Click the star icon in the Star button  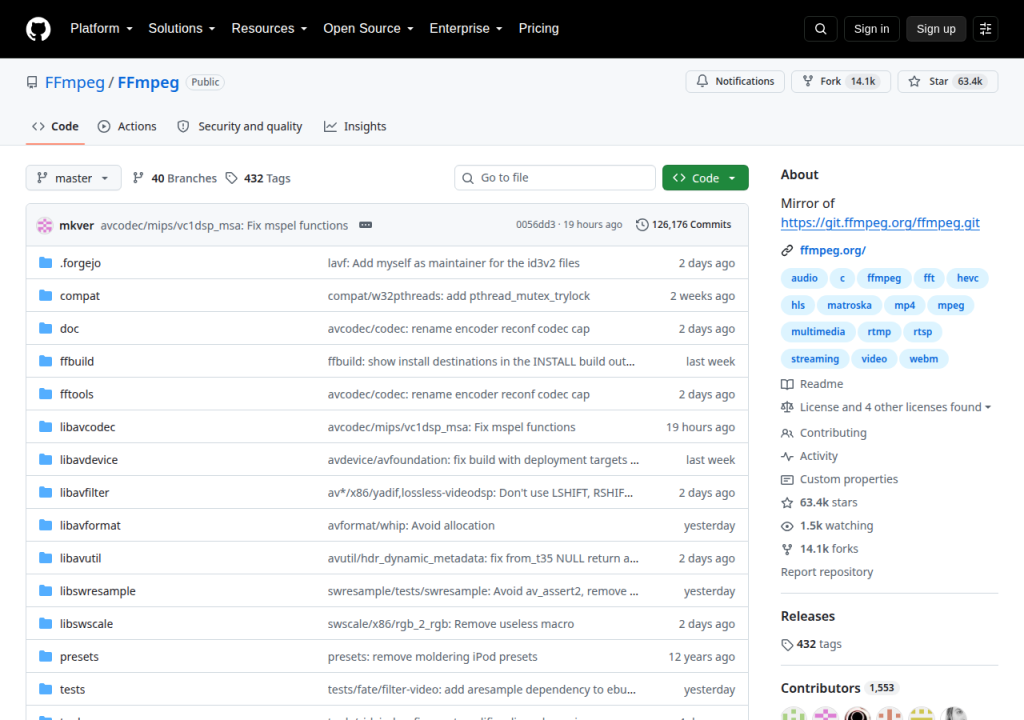914,81
